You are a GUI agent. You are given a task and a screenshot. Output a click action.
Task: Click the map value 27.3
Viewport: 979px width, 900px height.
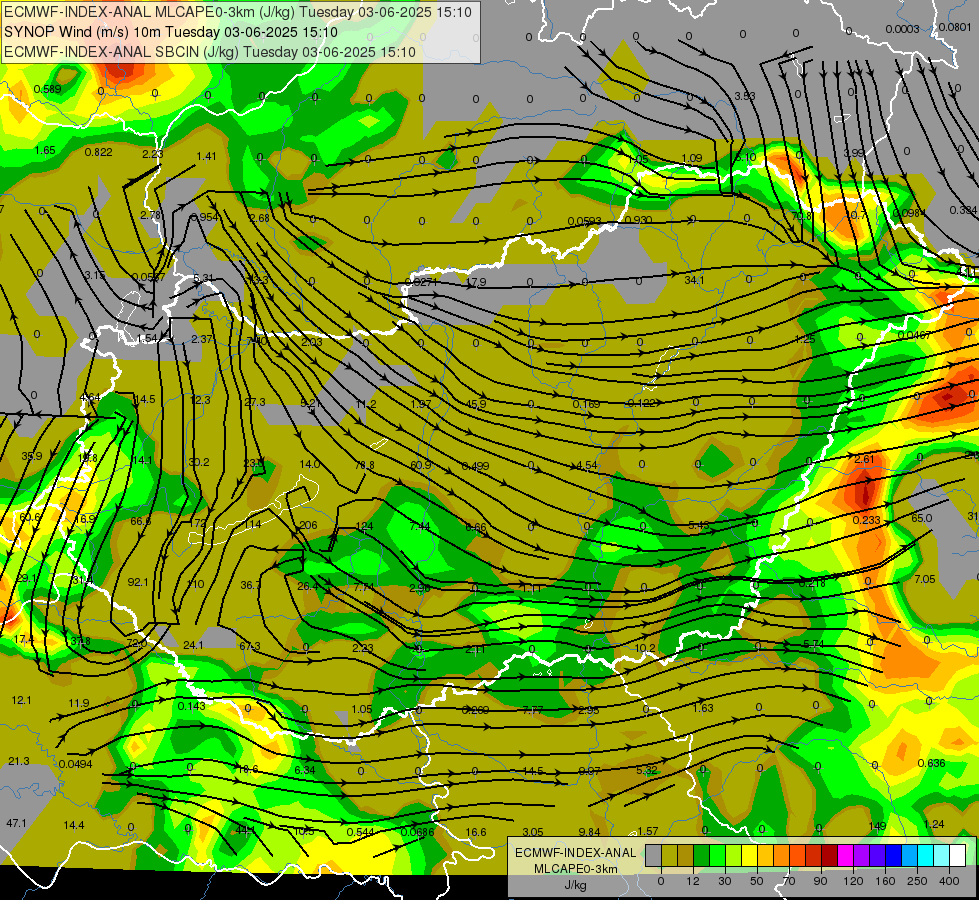pos(255,402)
